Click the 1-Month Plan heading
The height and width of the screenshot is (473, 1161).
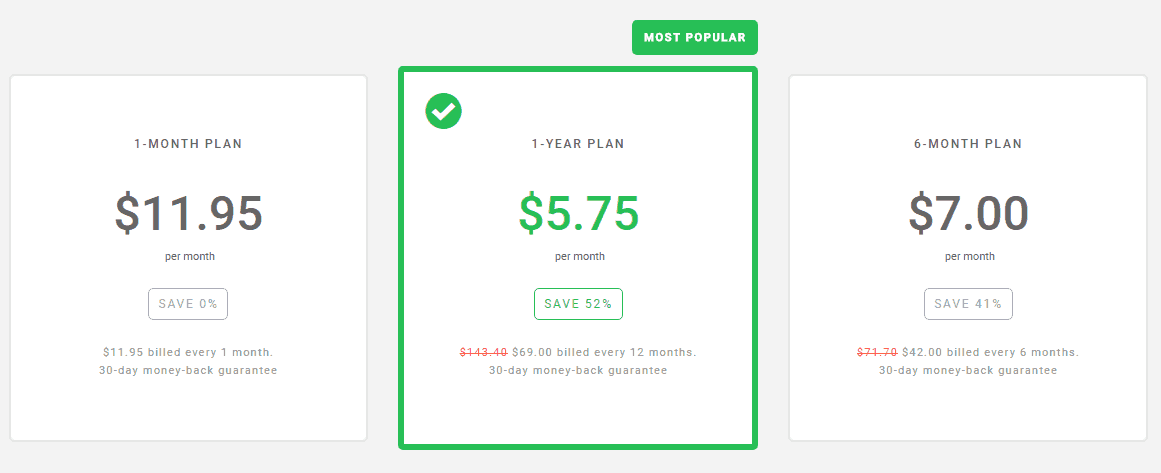[x=188, y=144]
